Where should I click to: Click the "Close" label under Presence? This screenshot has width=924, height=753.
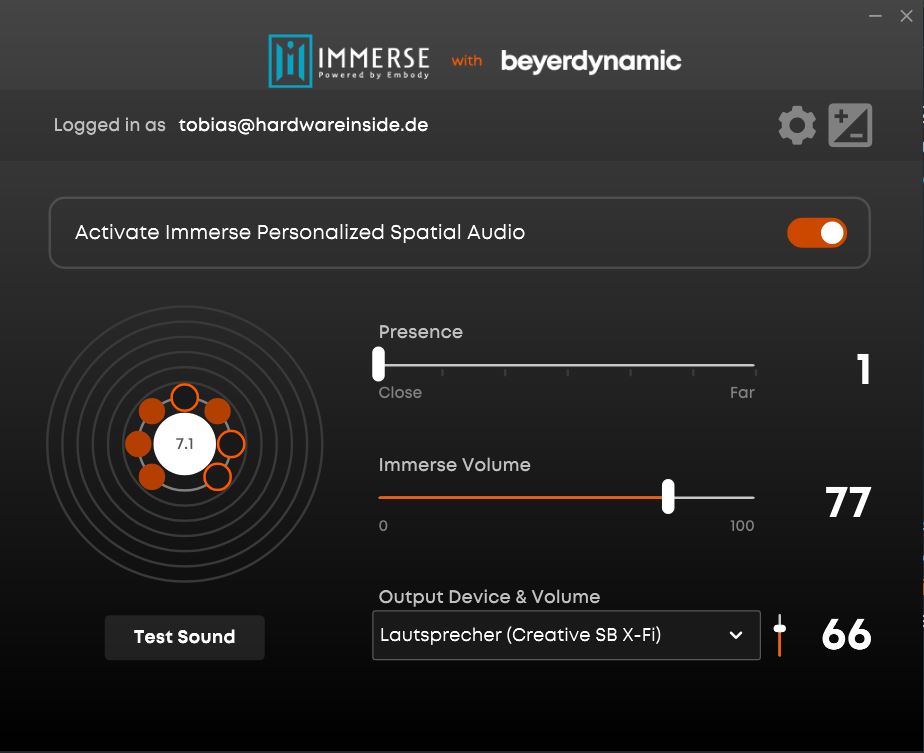coord(400,392)
